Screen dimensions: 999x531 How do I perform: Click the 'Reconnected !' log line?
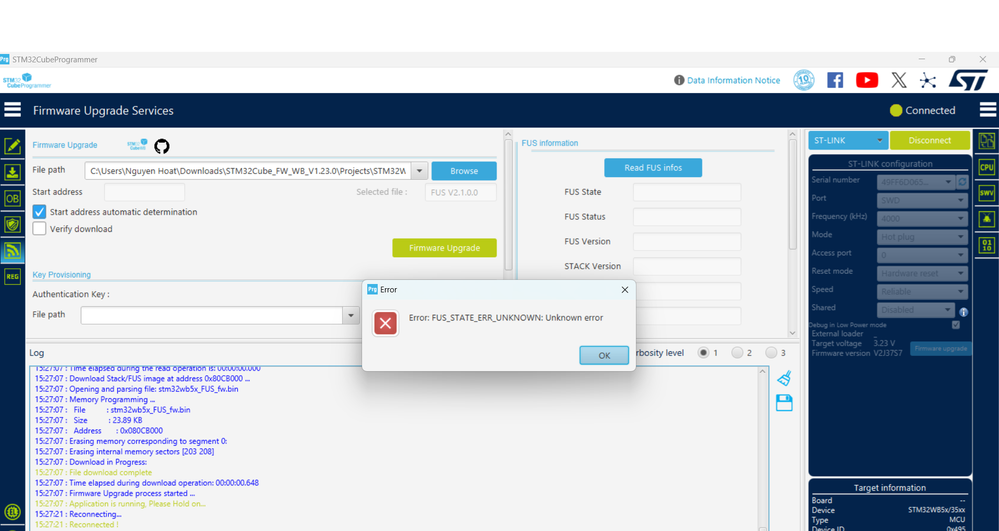point(76,525)
